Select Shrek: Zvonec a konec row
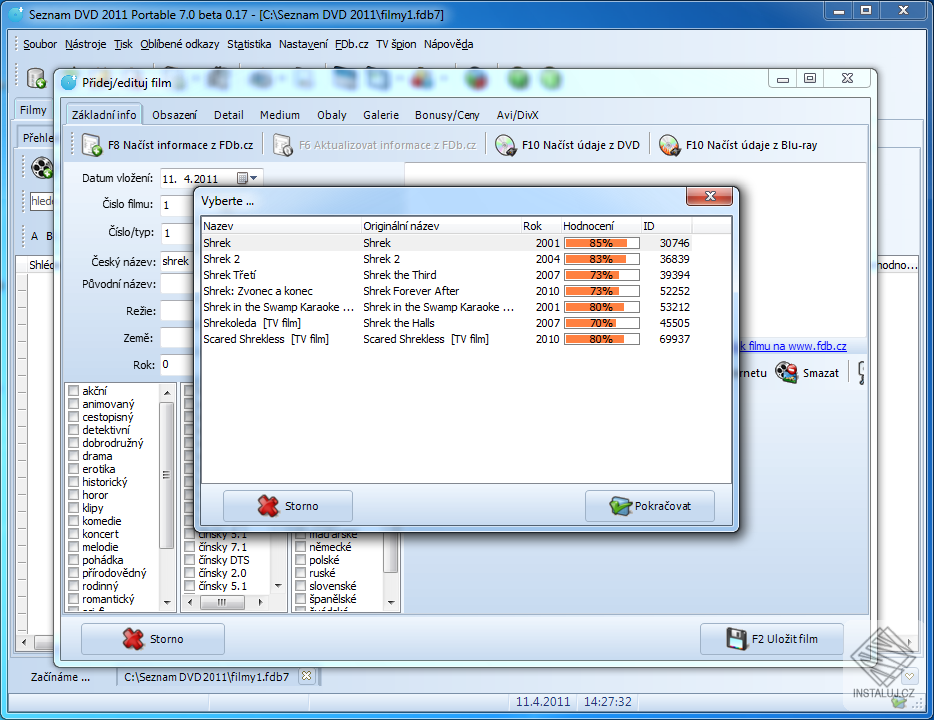Screen dimensions: 934x720 pos(446,291)
